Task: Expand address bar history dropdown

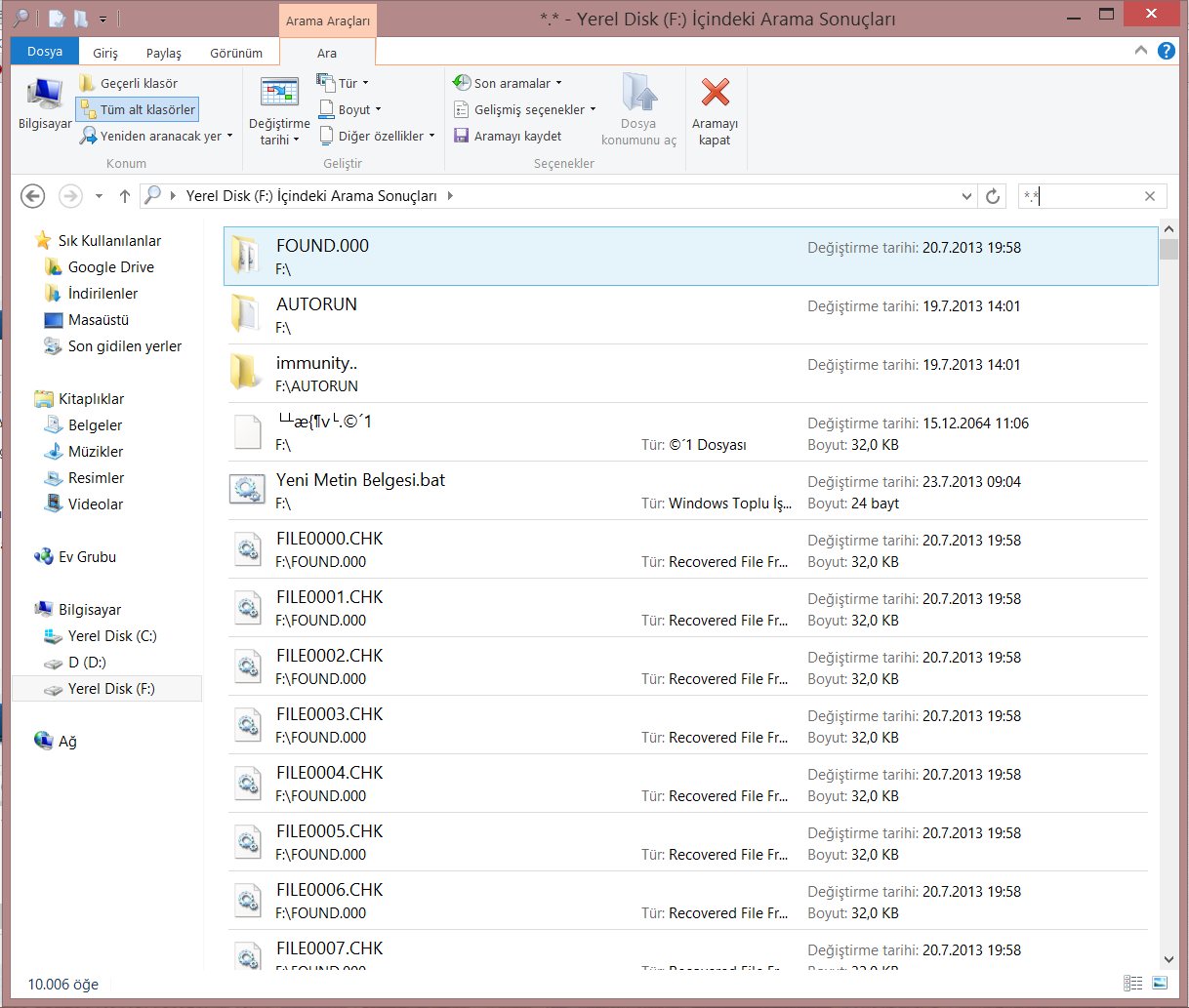Action: (966, 196)
